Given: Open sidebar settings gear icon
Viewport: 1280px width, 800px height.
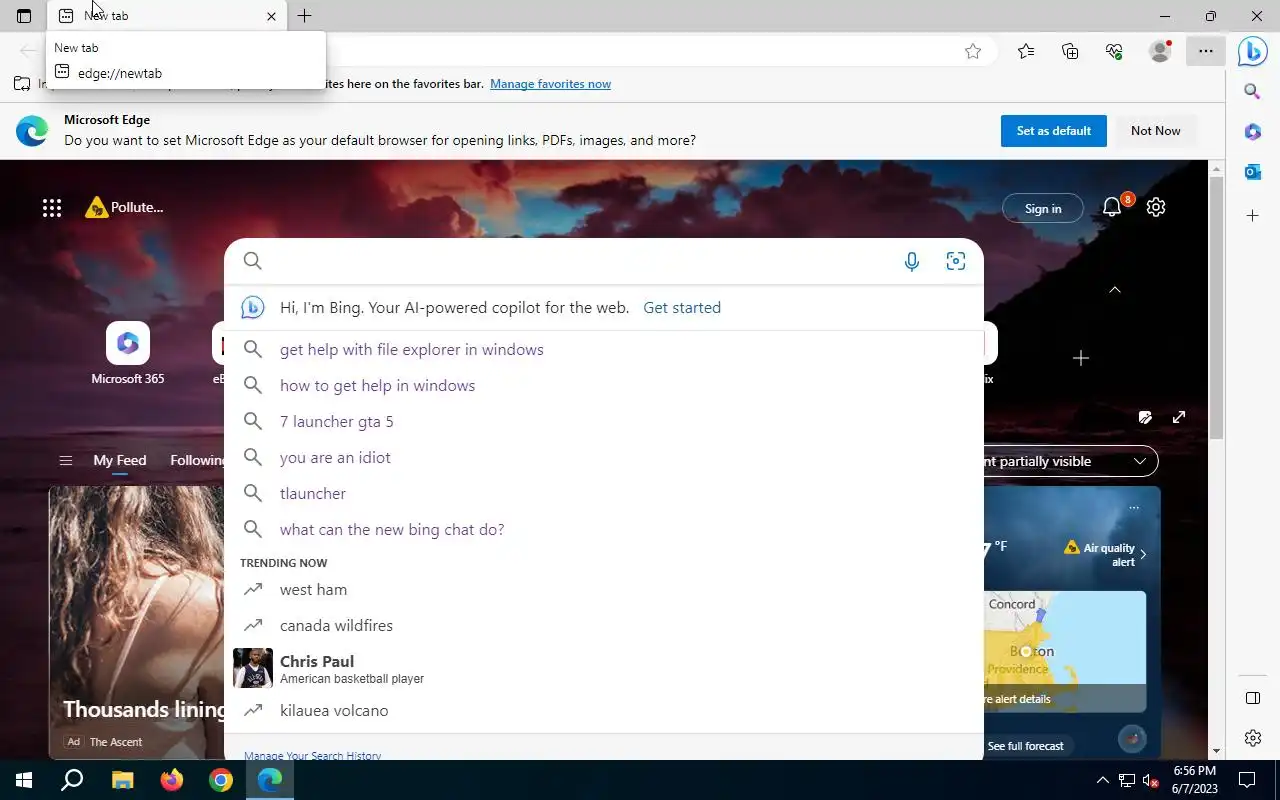Looking at the screenshot, I should pos(1252,738).
